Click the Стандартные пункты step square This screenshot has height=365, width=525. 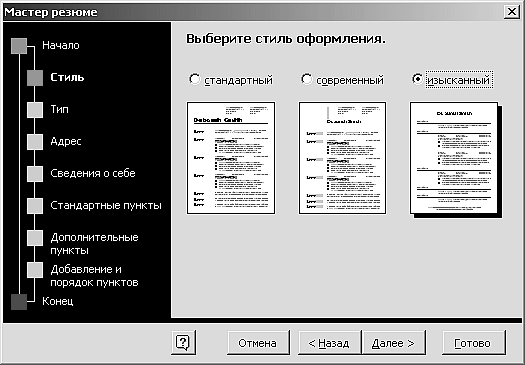pyautogui.click(x=35, y=206)
